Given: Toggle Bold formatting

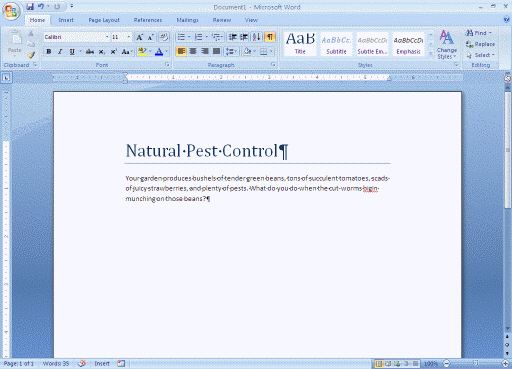Looking at the screenshot, I should 49,52.
